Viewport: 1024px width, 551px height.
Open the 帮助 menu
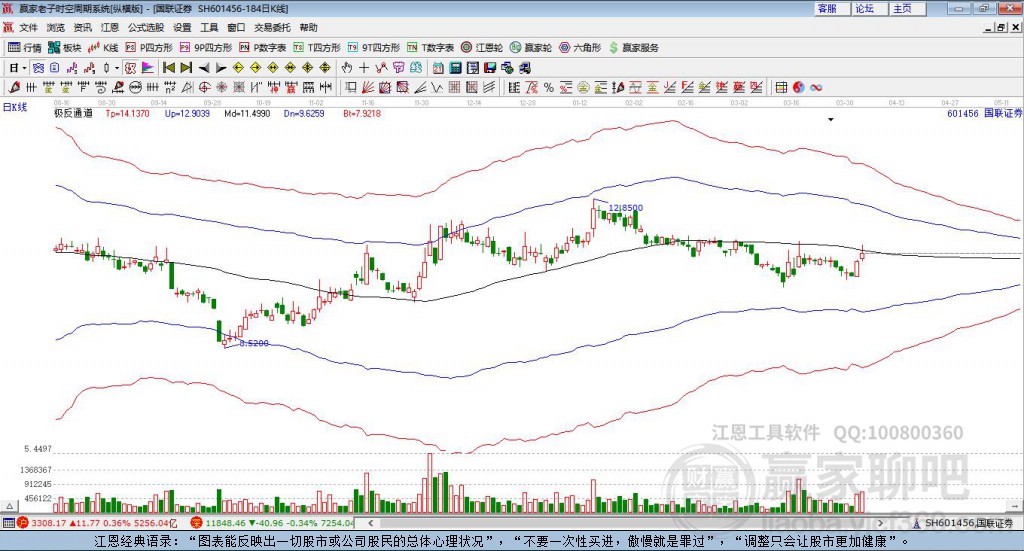pyautogui.click(x=308, y=27)
